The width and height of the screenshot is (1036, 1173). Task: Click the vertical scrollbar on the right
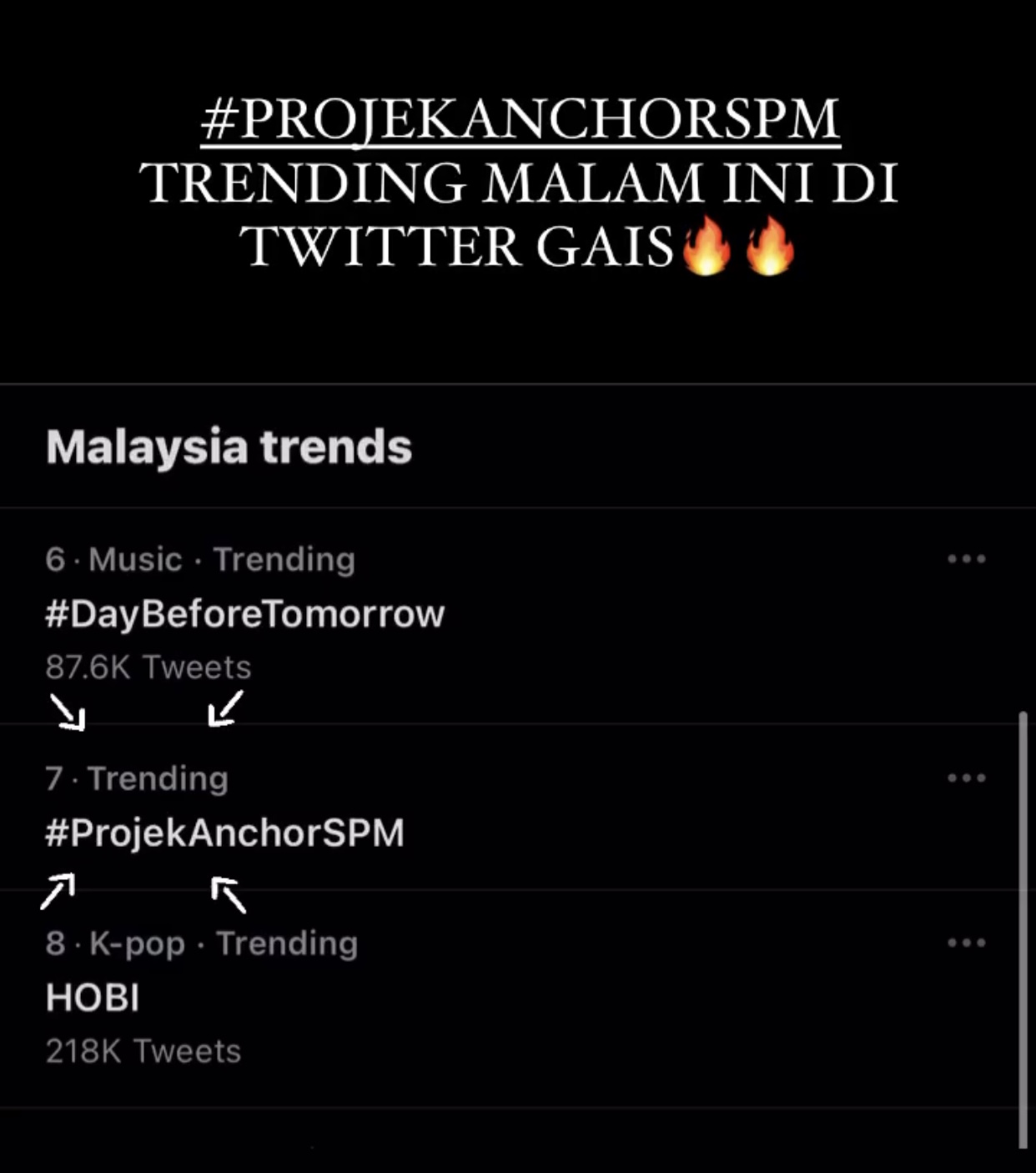pyautogui.click(x=1023, y=930)
